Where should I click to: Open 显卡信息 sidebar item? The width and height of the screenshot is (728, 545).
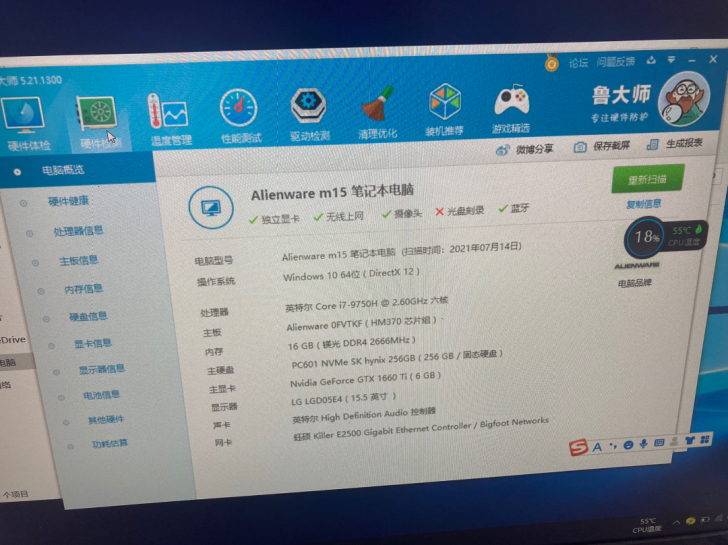point(92,344)
